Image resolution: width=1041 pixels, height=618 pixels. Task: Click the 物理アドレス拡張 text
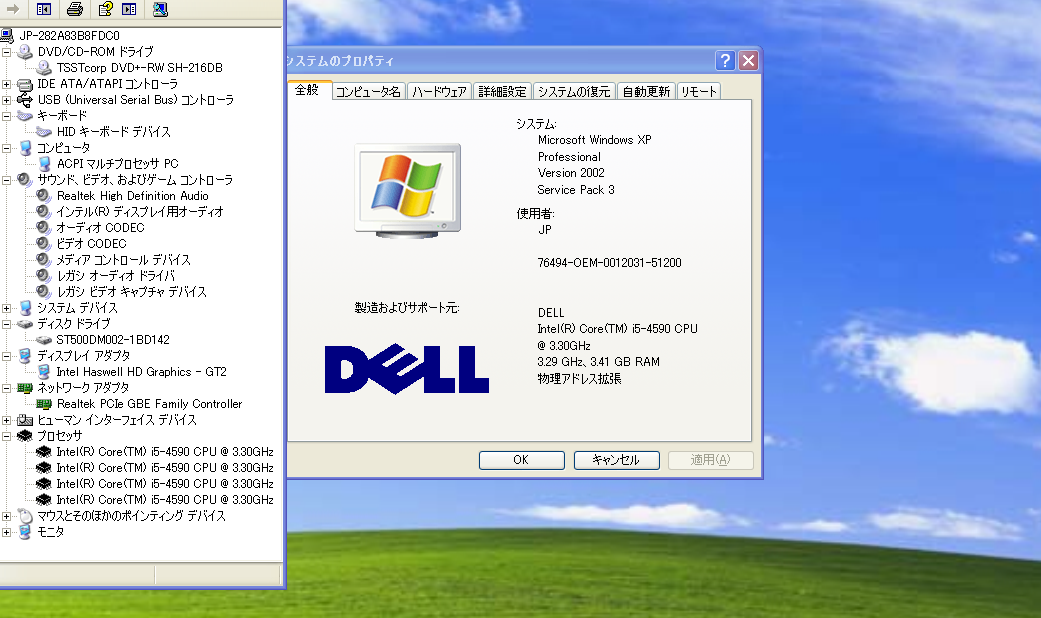579,379
